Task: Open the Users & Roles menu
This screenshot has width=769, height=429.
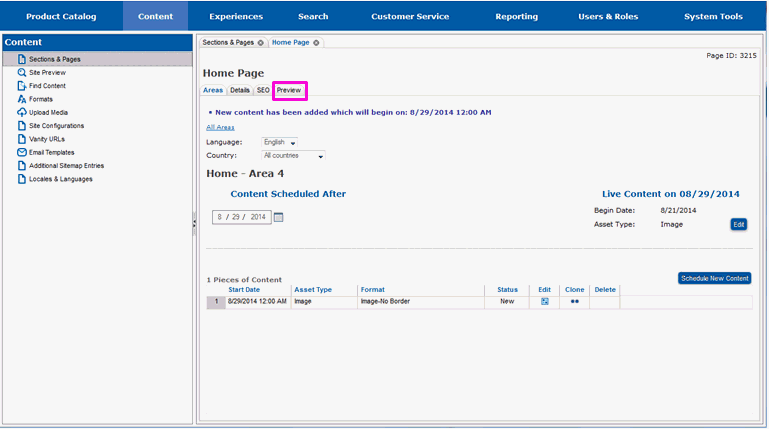Action: click(608, 16)
